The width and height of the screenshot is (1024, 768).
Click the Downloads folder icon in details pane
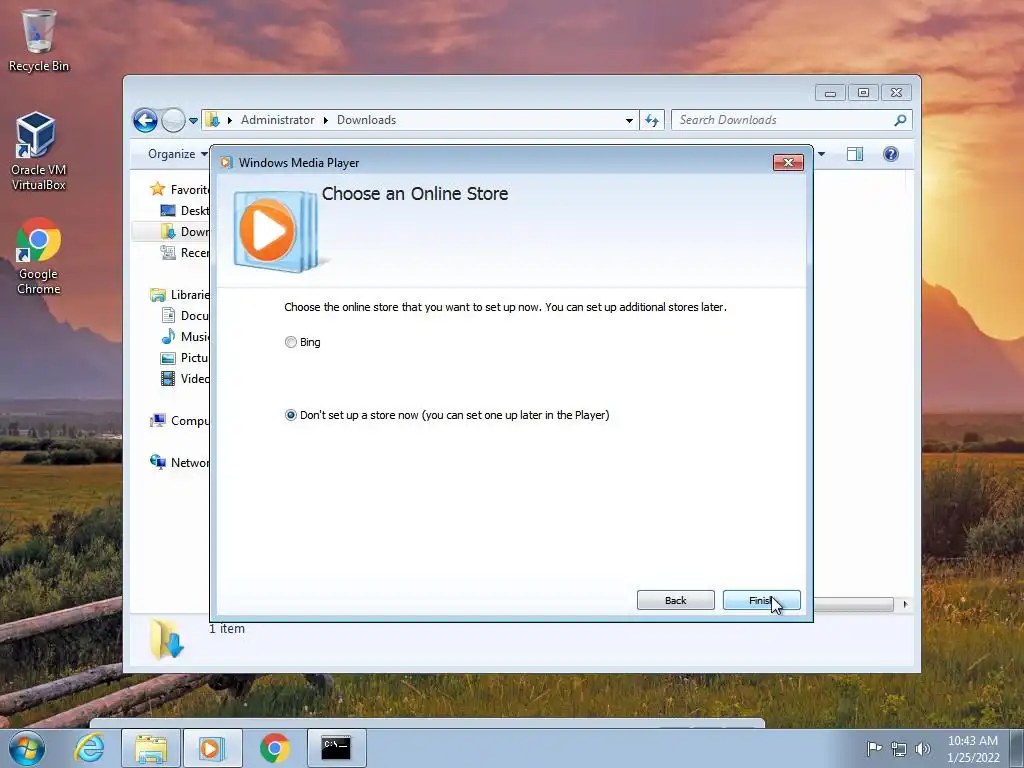pyautogui.click(x=167, y=639)
